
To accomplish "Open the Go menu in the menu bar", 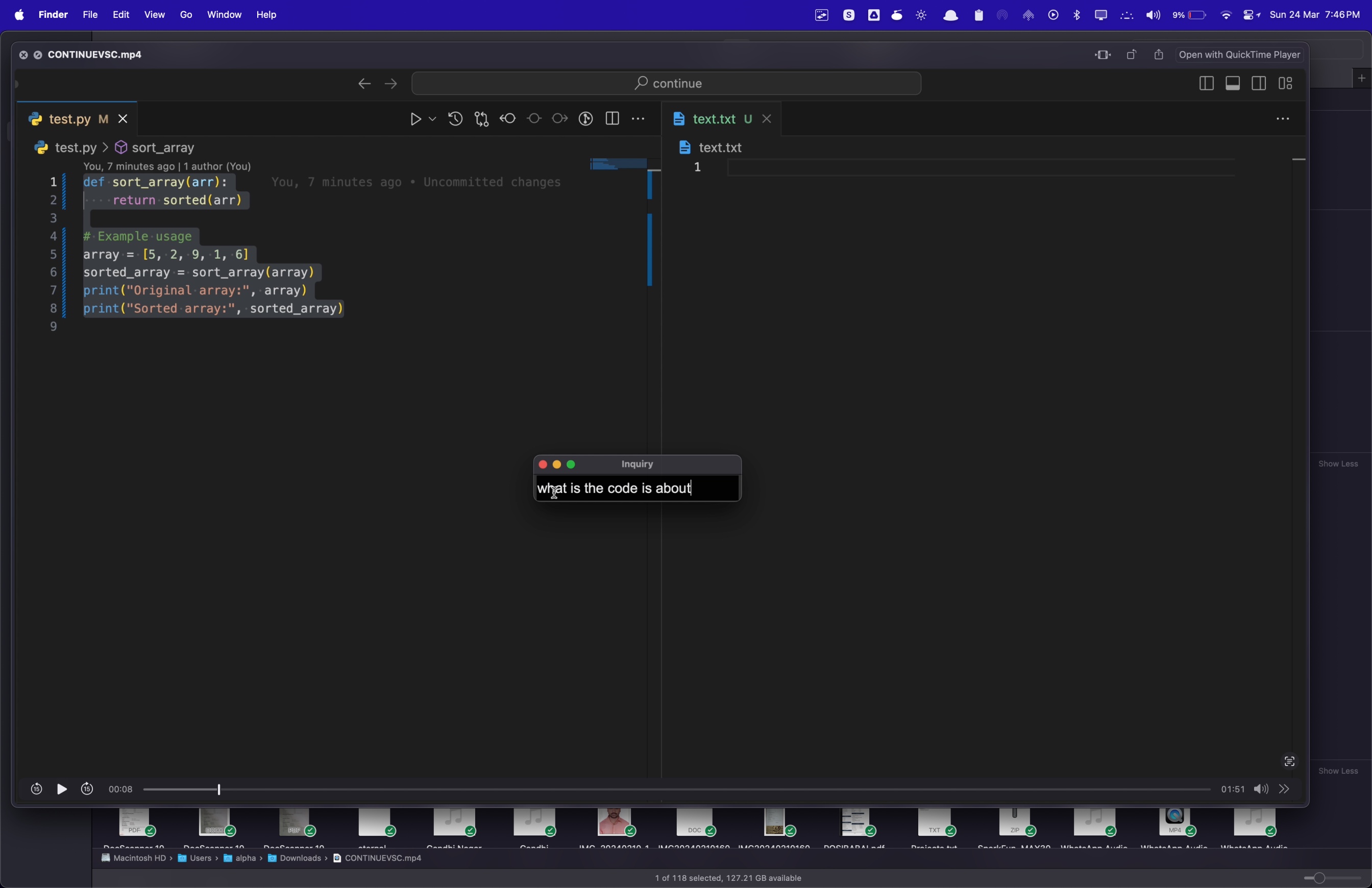I will coord(185,14).
